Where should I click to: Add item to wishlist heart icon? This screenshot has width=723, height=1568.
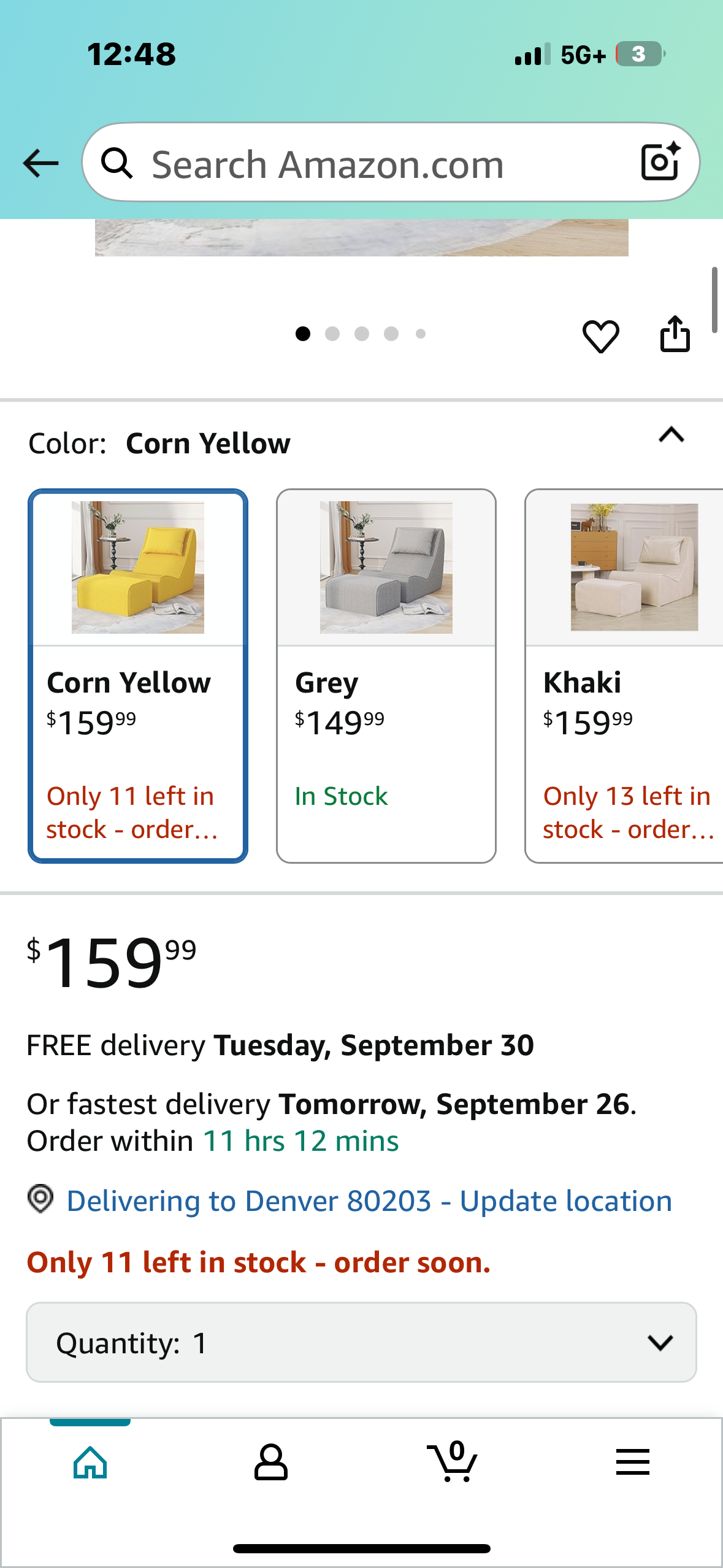tap(600, 336)
